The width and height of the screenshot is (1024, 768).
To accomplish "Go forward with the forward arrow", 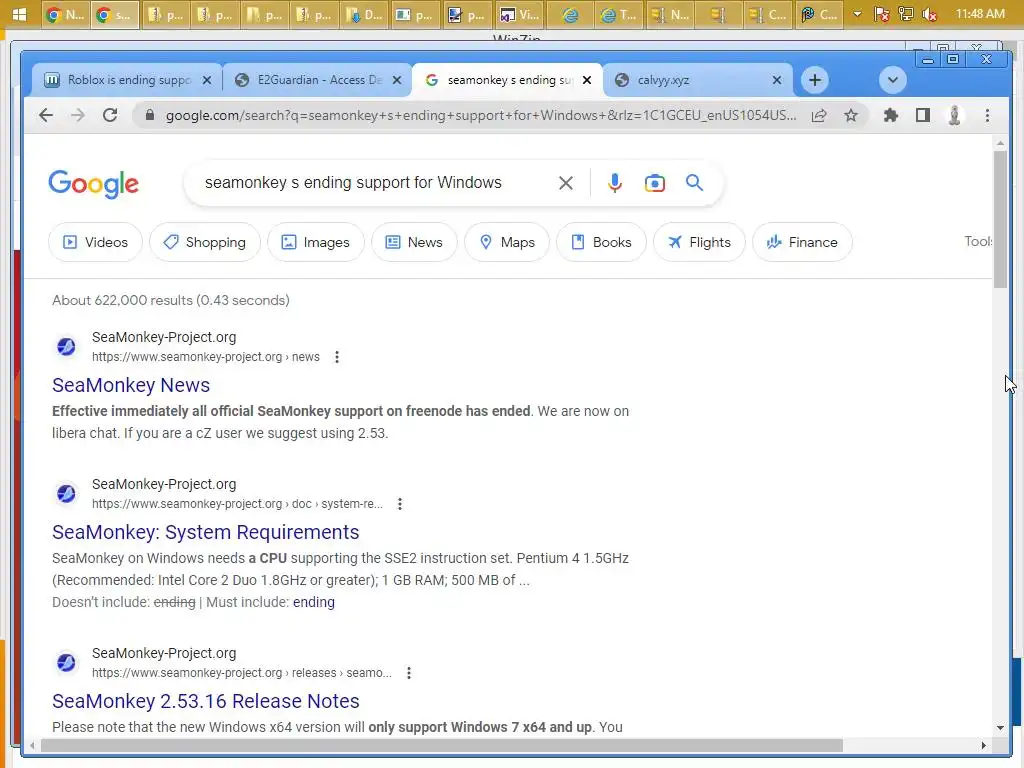I will [78, 116].
